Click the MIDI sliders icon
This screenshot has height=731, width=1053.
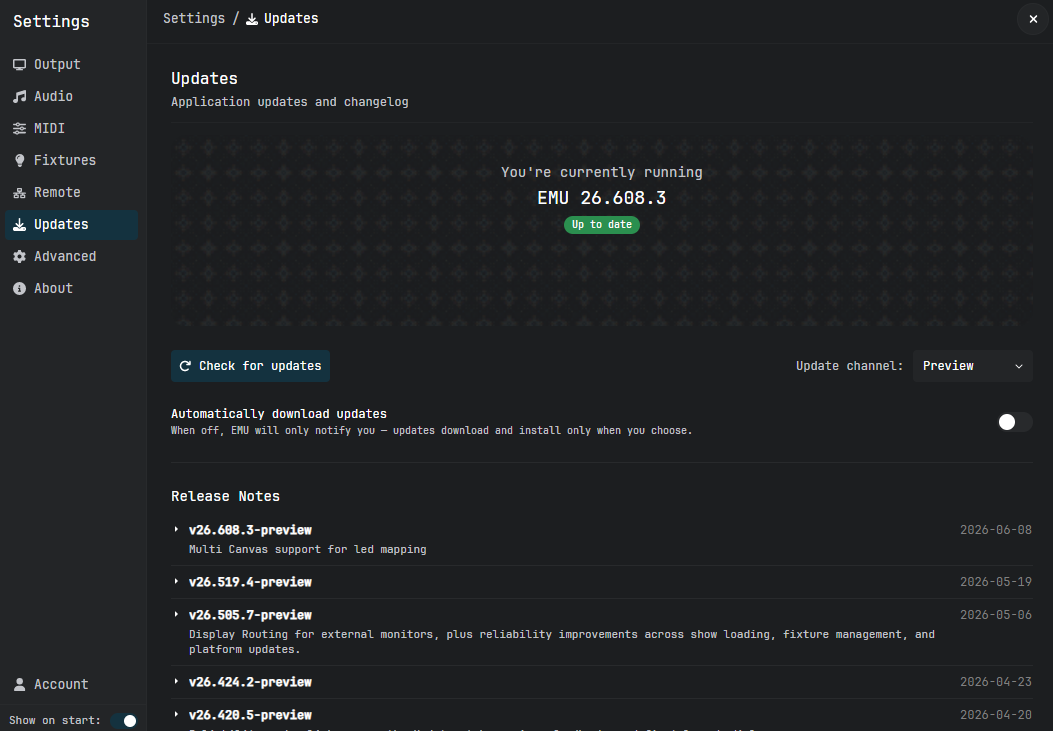[19, 128]
